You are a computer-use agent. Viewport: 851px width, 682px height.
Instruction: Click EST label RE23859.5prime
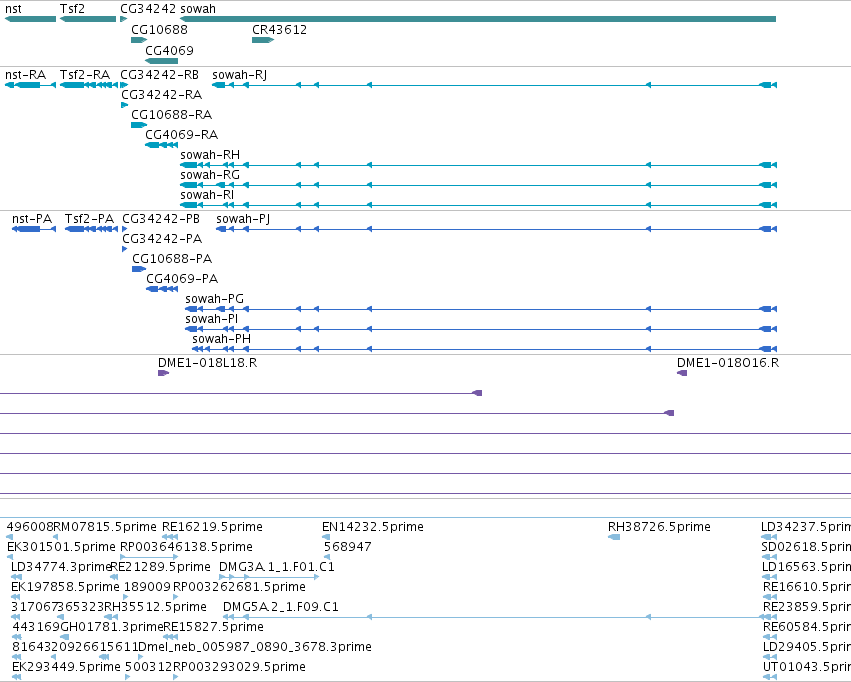tap(807, 606)
